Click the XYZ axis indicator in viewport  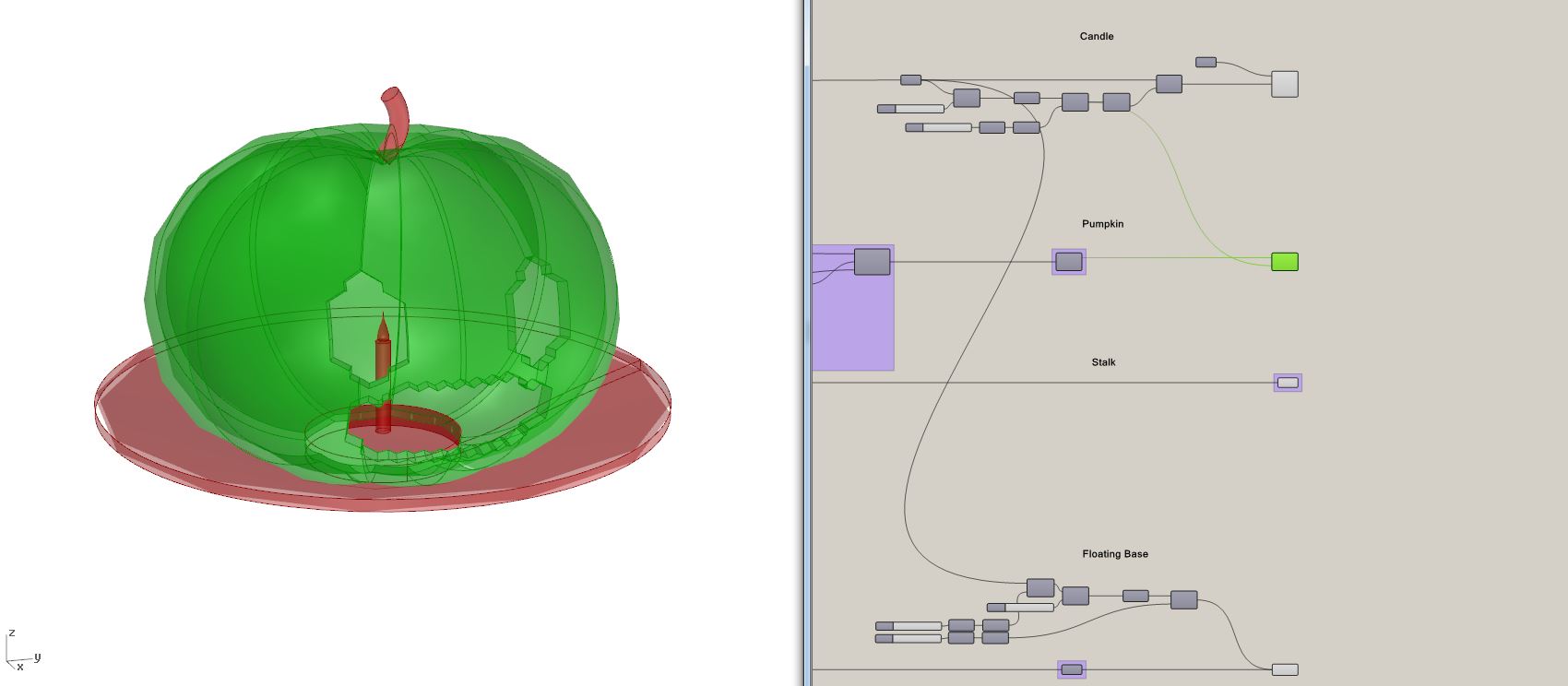coord(22,649)
